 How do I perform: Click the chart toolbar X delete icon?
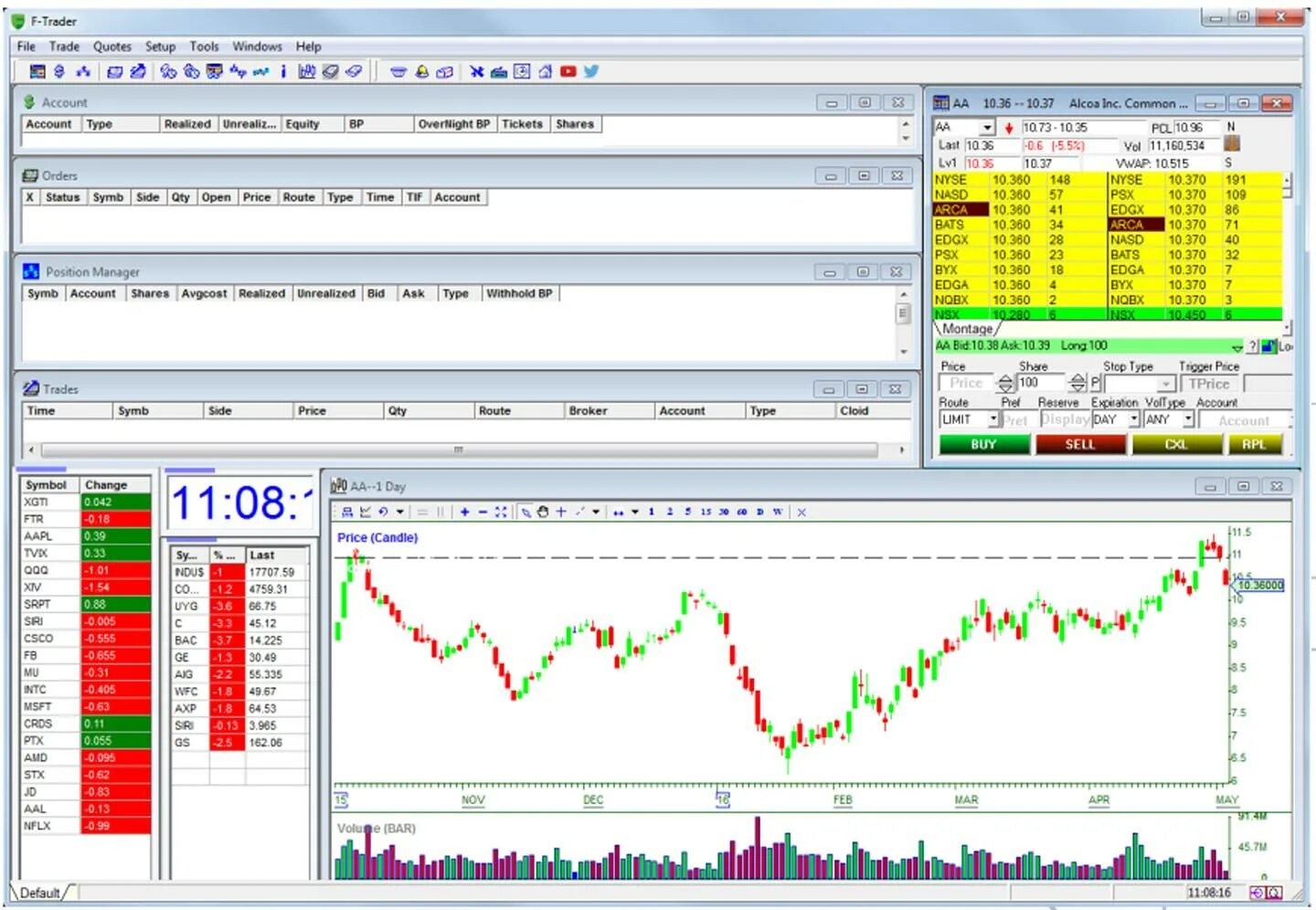[801, 513]
